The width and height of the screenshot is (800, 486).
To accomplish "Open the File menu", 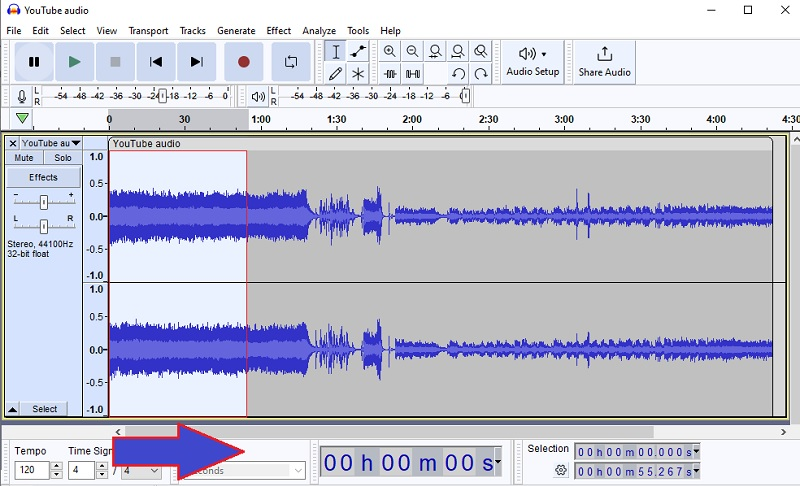I will click(x=14, y=31).
